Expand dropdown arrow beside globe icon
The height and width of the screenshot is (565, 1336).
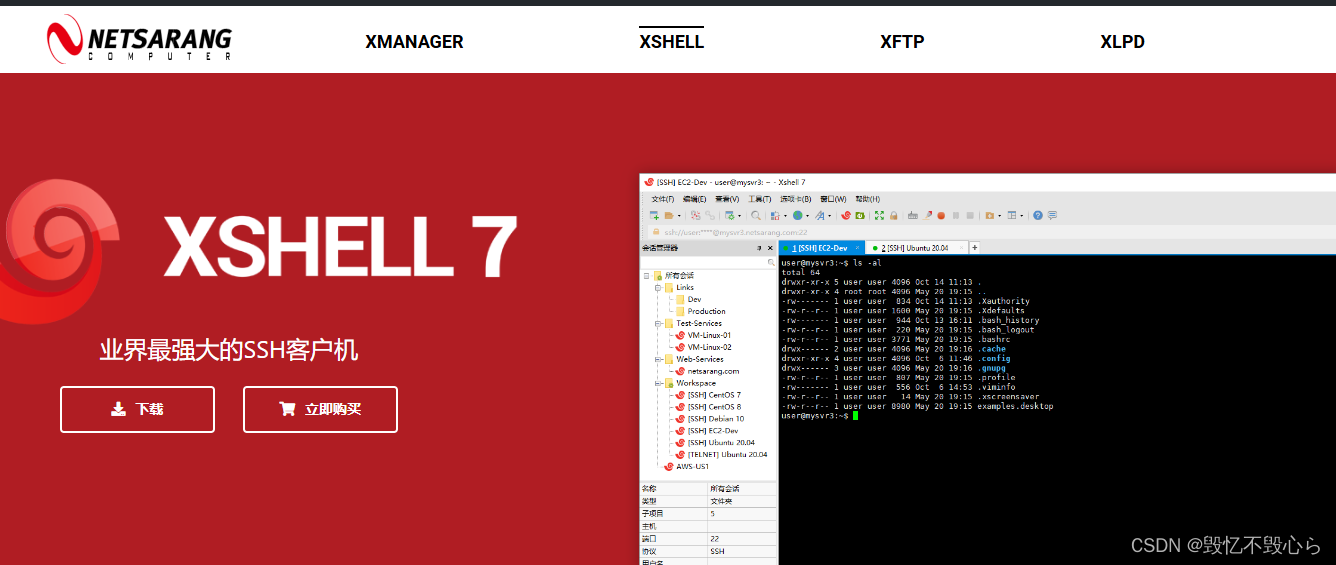(x=807, y=215)
